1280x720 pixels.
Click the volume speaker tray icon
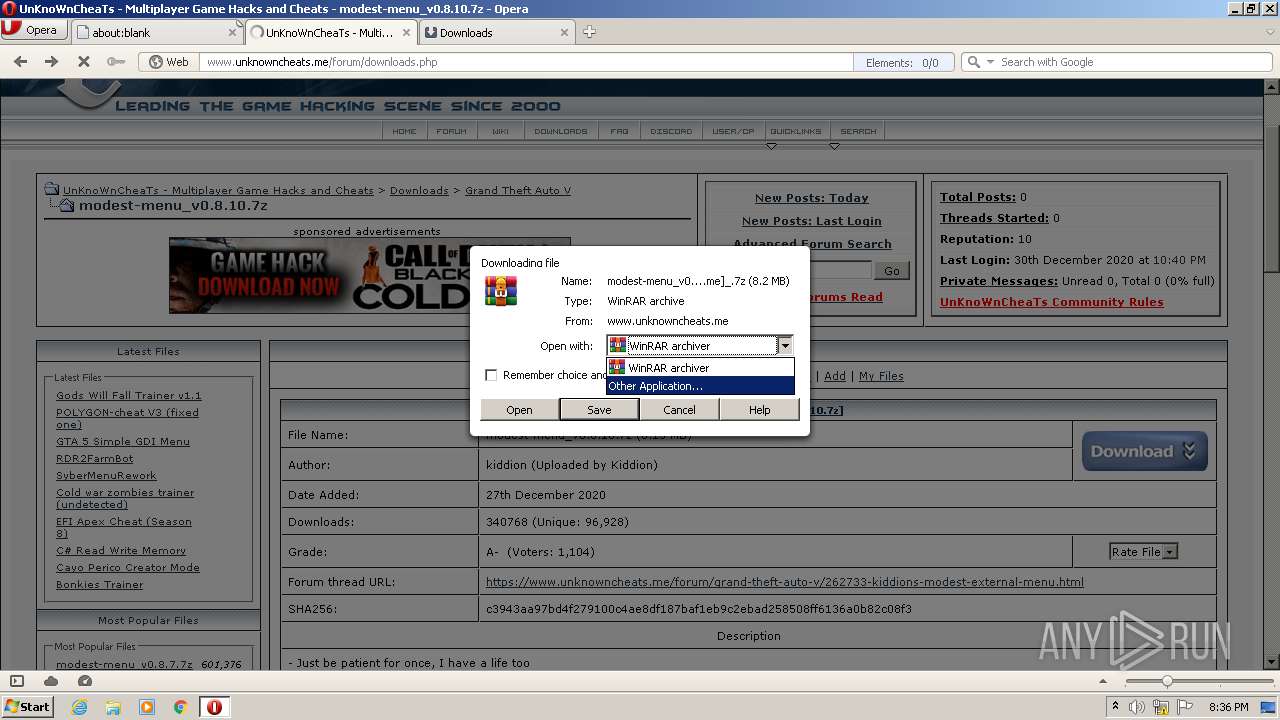click(x=1138, y=707)
